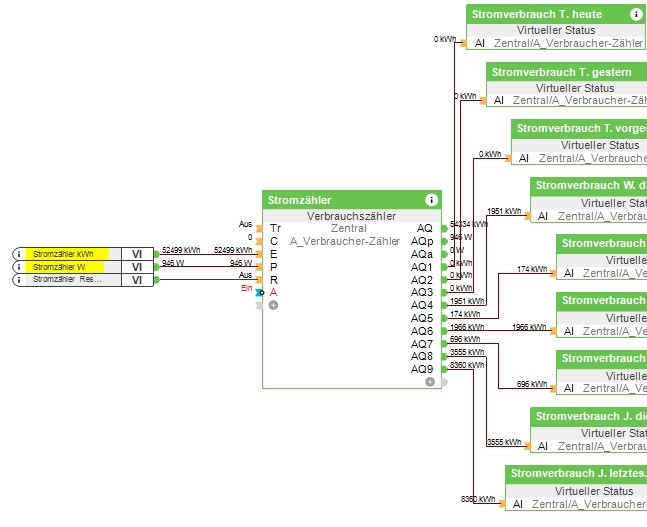Viewport: 647px width, 527px height.
Task: Click the 945 W value near input P
Action: tap(241, 263)
